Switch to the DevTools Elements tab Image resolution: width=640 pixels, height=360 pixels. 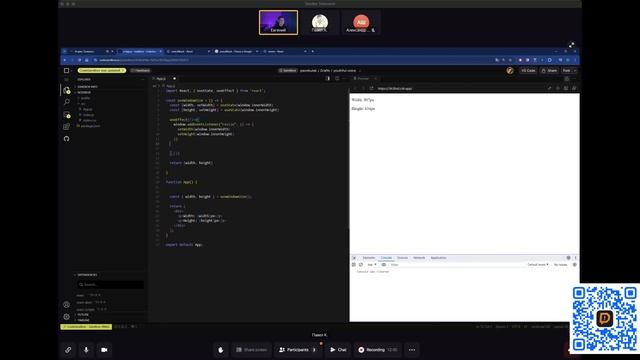(x=369, y=258)
